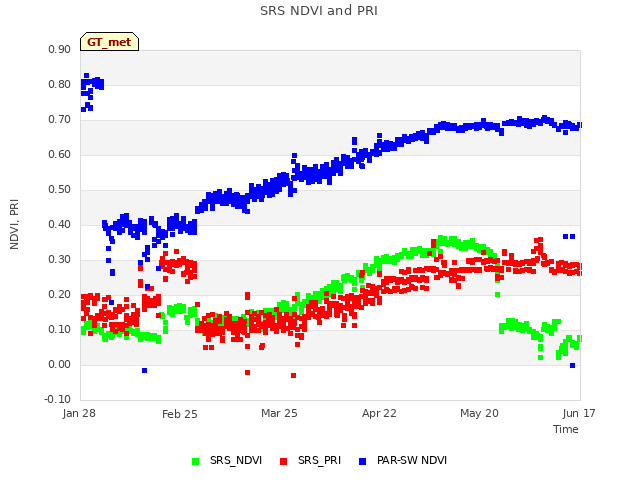The width and height of the screenshot is (640, 480).
Task: Click the 0.10 y-axis tick label
Action: pos(59,329)
